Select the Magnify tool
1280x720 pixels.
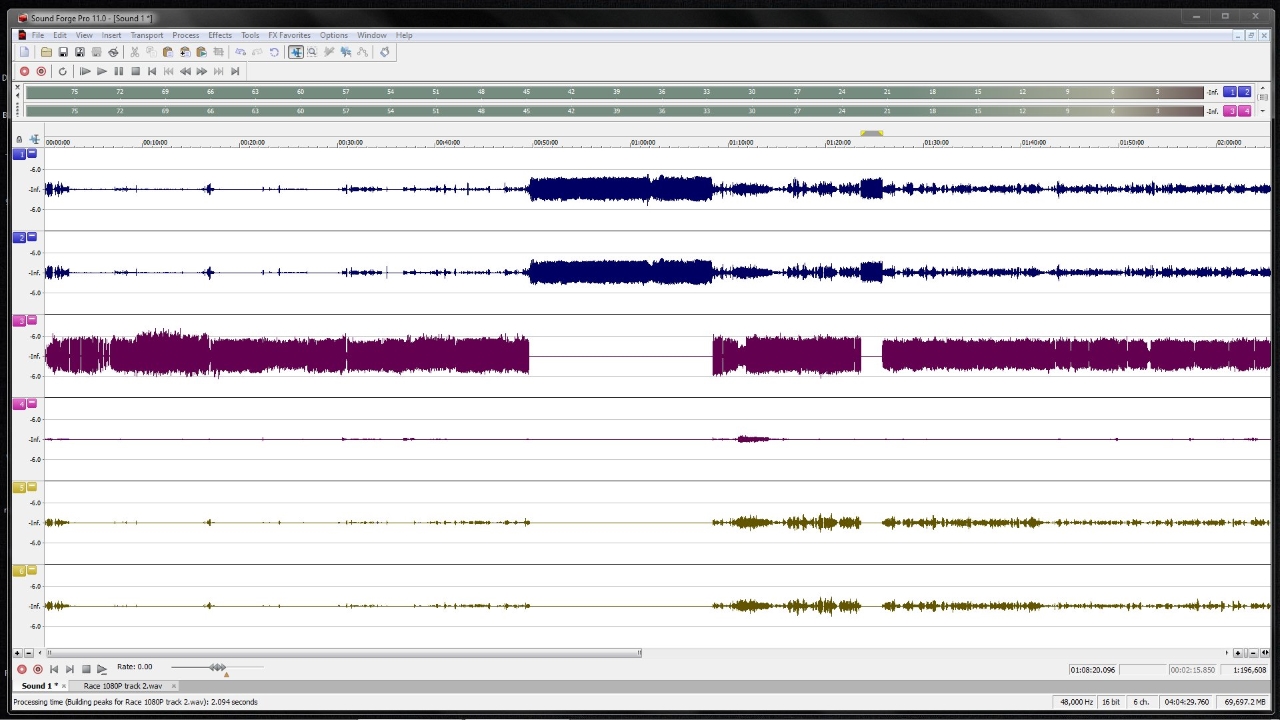pyautogui.click(x=312, y=52)
